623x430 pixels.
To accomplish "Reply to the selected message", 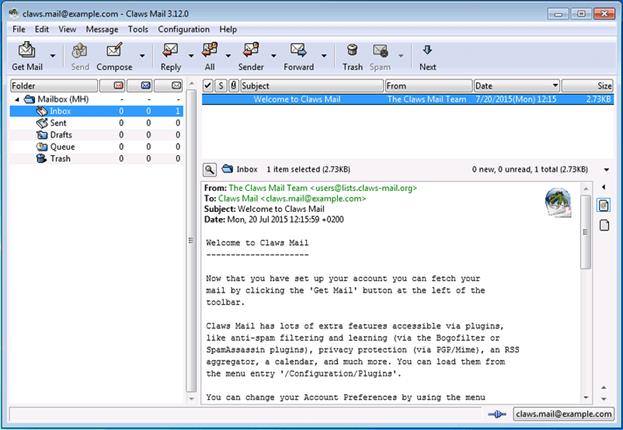I will point(171,56).
